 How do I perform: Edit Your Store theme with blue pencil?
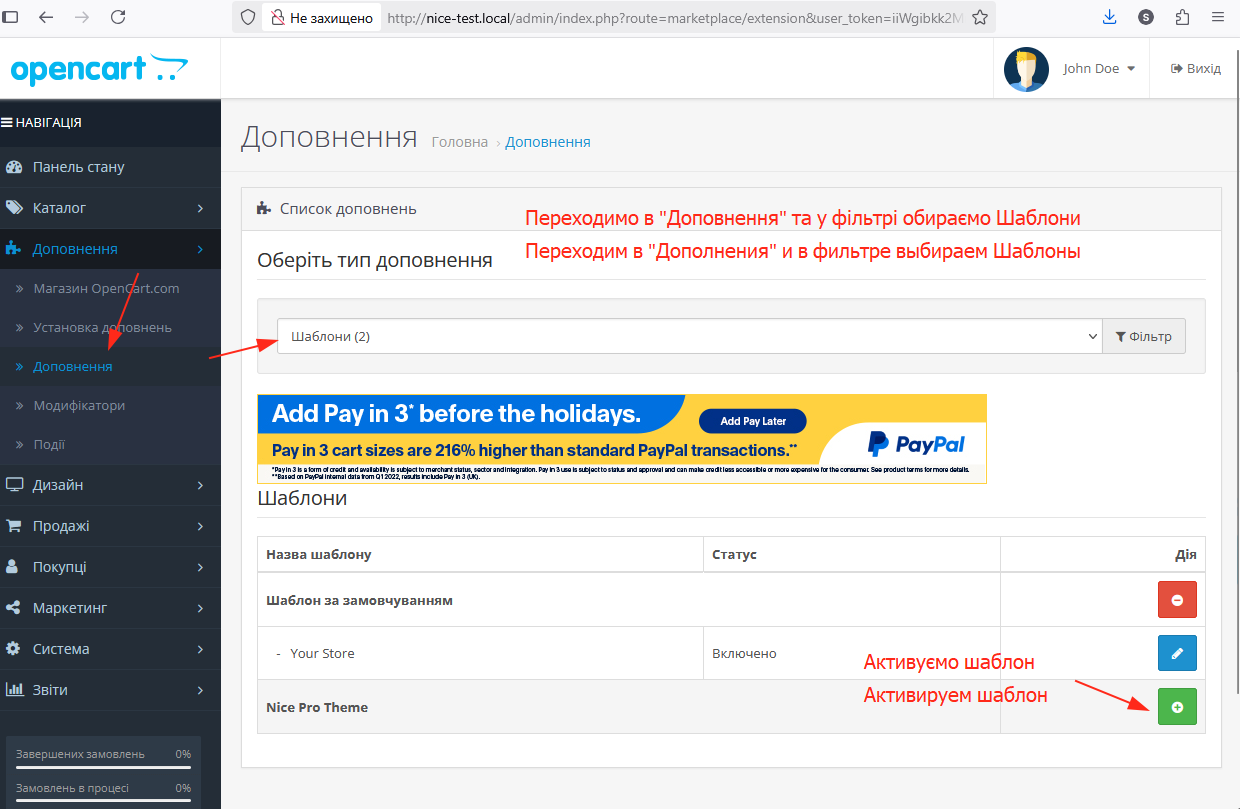(x=1177, y=653)
